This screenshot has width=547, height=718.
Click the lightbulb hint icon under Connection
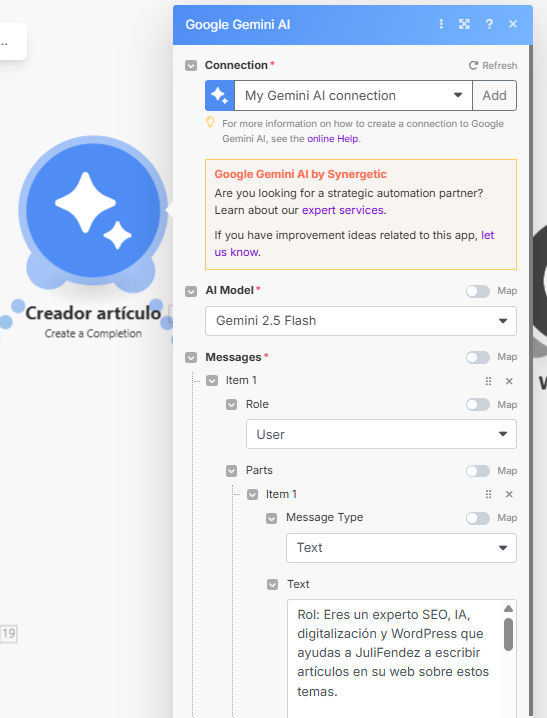coord(210,122)
